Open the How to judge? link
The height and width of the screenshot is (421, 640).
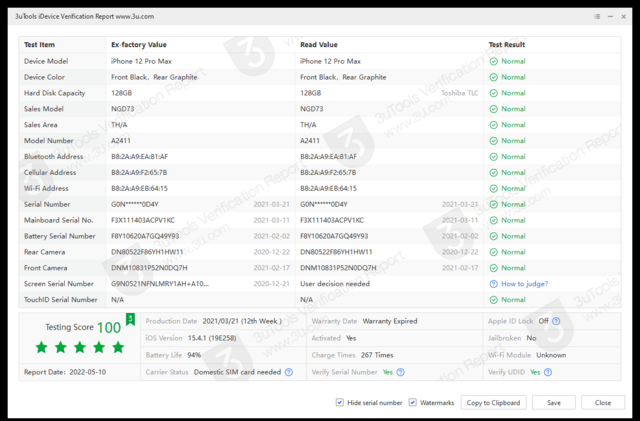[524, 284]
